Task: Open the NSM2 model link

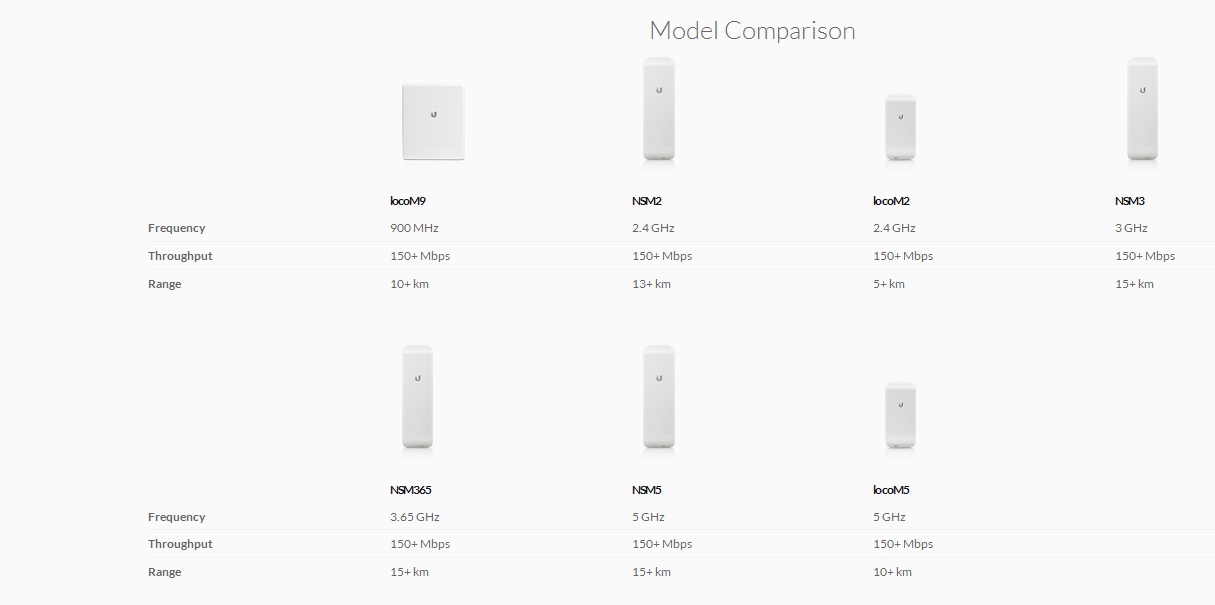Action: click(x=647, y=201)
